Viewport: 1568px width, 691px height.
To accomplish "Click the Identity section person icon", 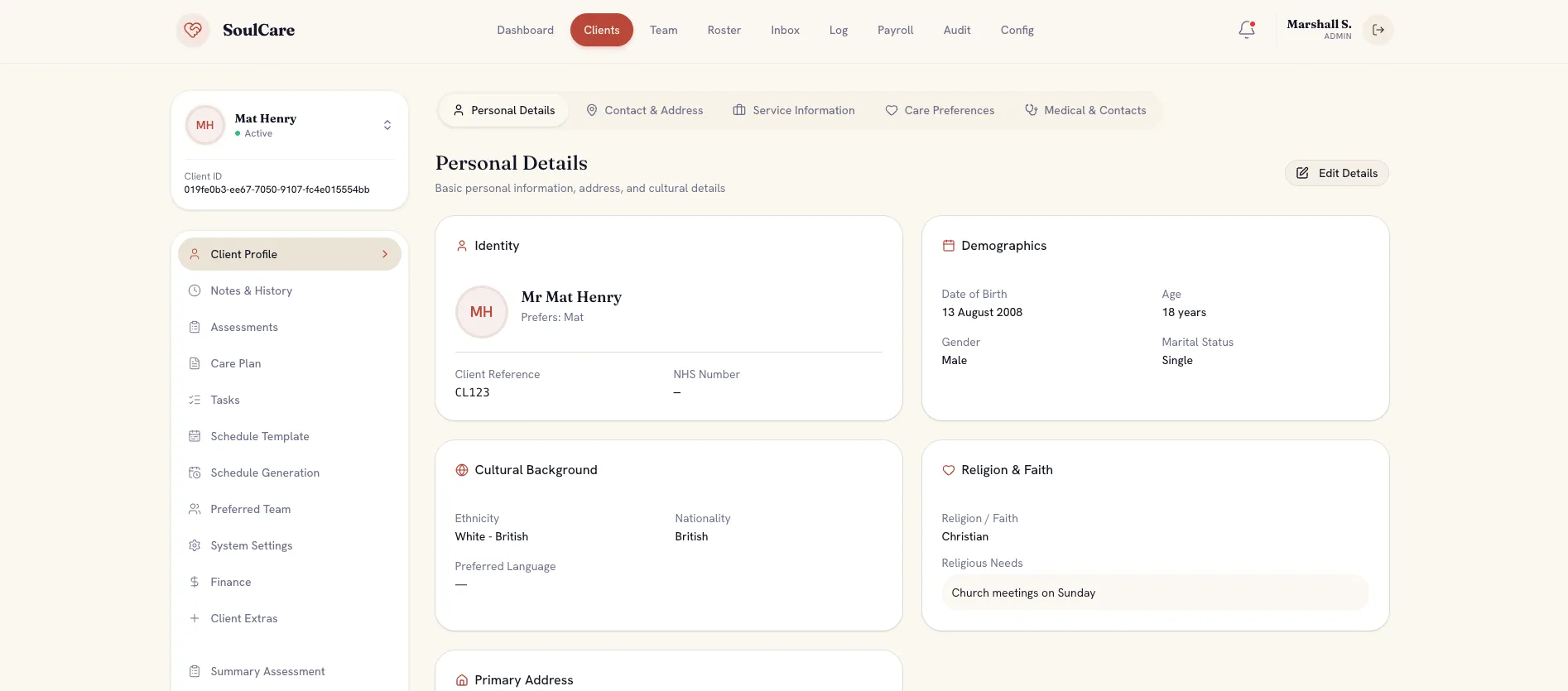I will pos(462,246).
